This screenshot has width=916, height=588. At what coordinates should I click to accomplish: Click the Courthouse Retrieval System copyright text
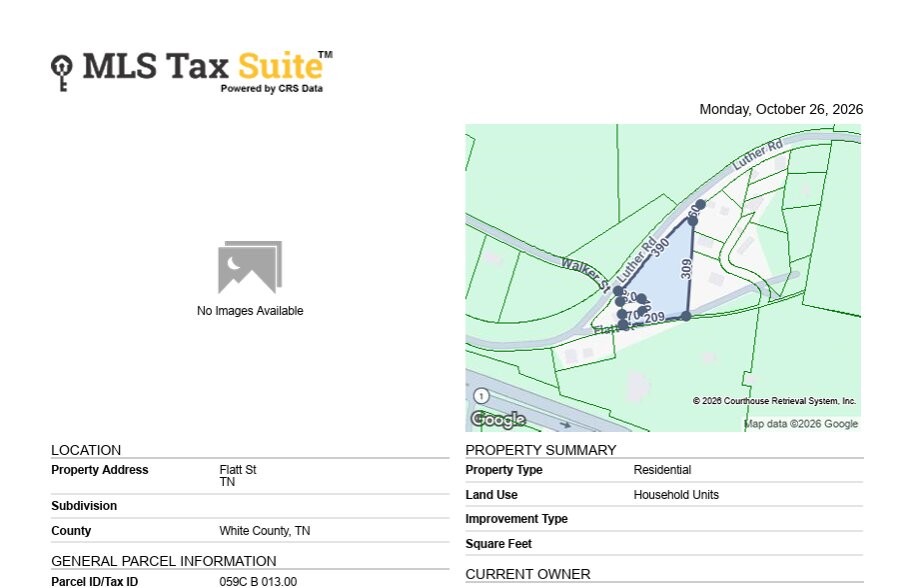(x=774, y=401)
